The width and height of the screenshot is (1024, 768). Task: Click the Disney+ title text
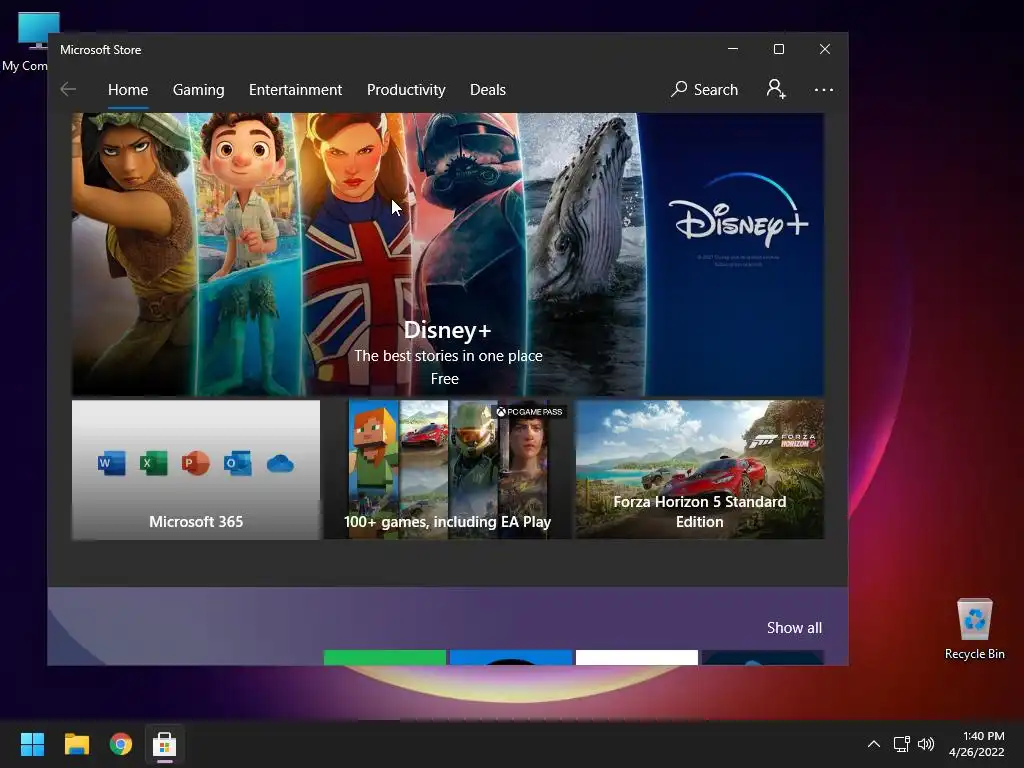(447, 330)
